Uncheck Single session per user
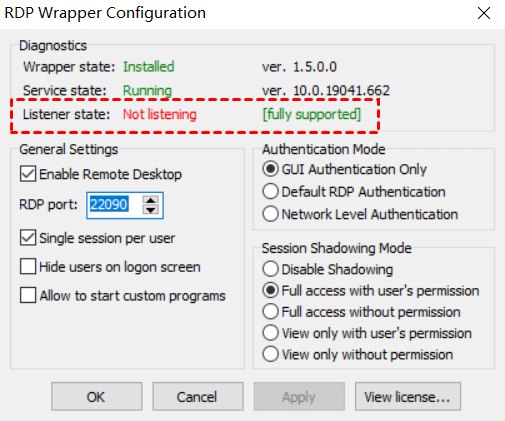 [x=28, y=238]
